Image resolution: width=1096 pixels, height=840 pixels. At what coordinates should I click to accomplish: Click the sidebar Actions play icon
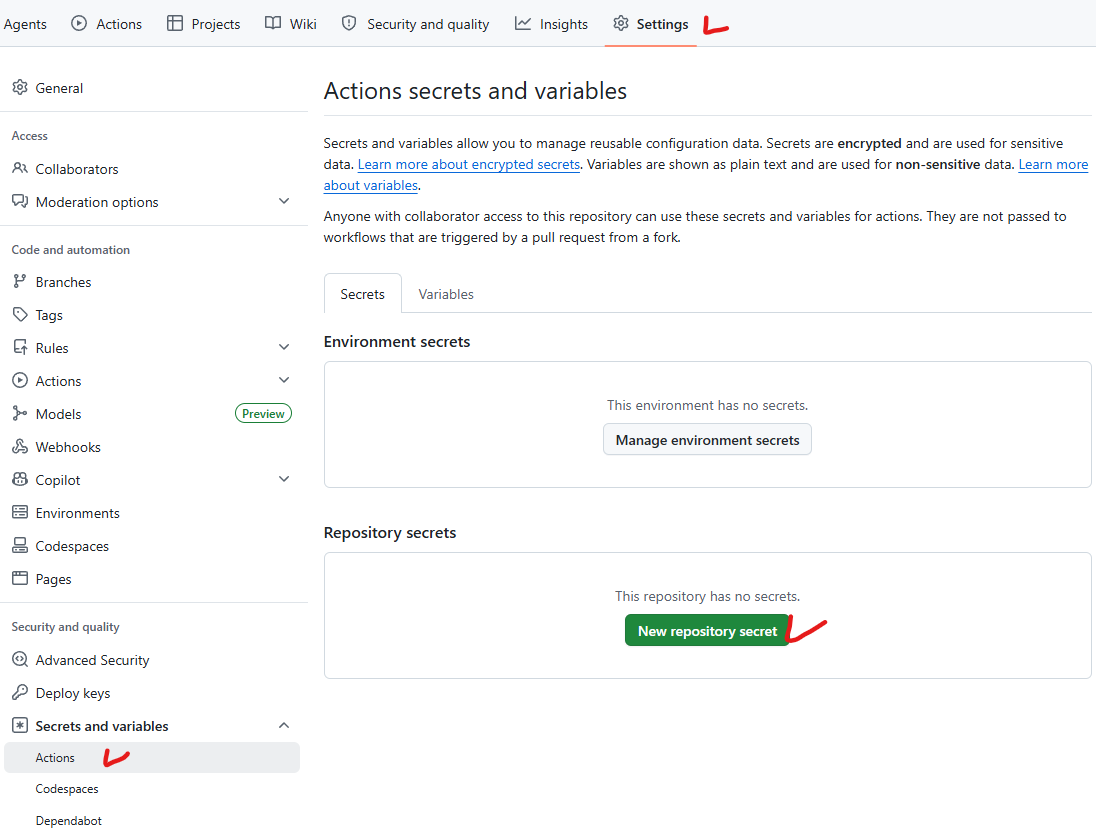[20, 380]
